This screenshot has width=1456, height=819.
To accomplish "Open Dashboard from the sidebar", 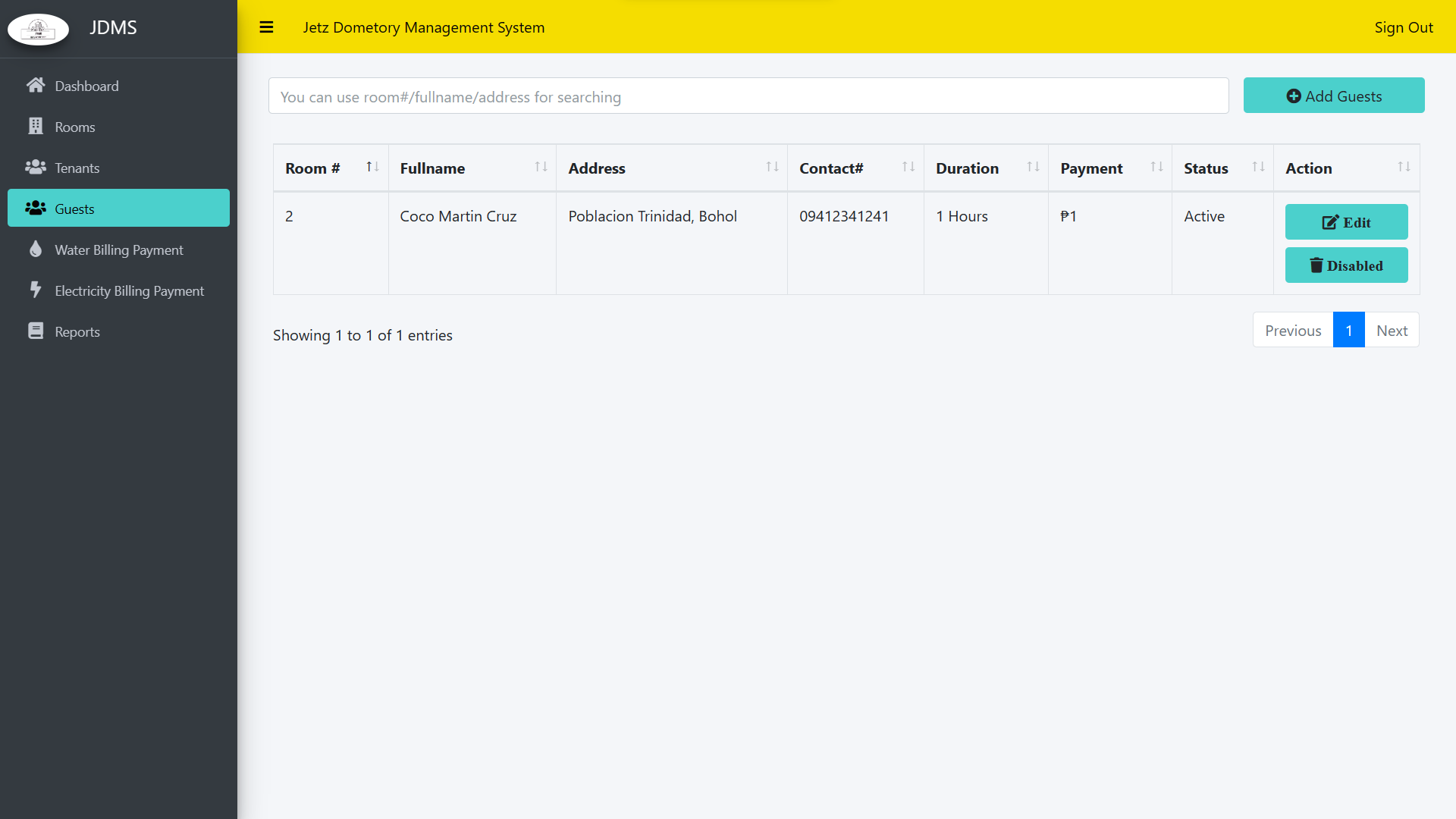I will [x=118, y=86].
